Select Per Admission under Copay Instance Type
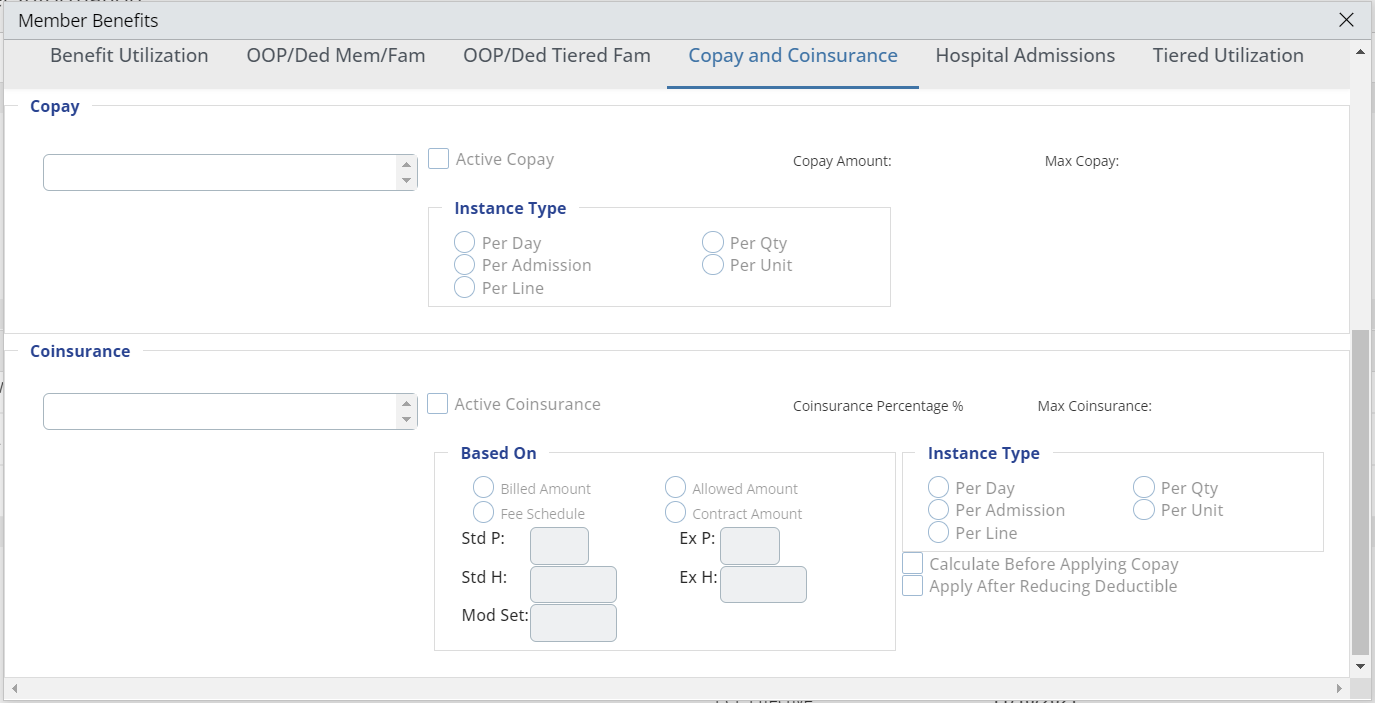 (x=464, y=265)
